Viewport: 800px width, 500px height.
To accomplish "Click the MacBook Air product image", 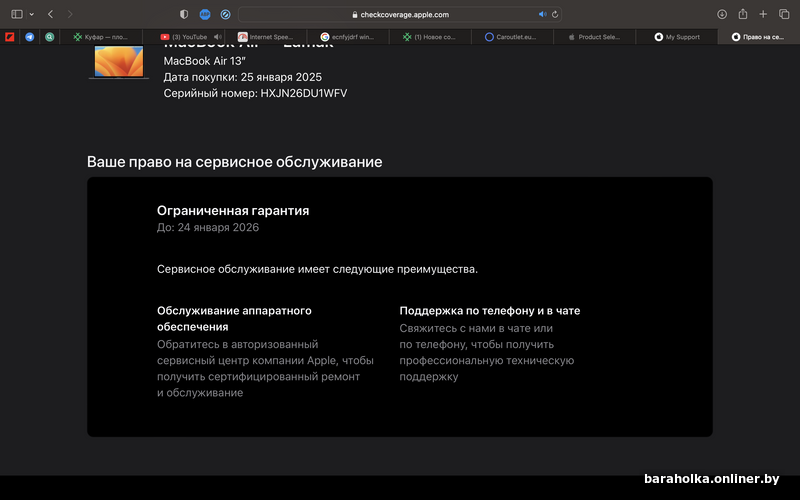I will [x=119, y=62].
